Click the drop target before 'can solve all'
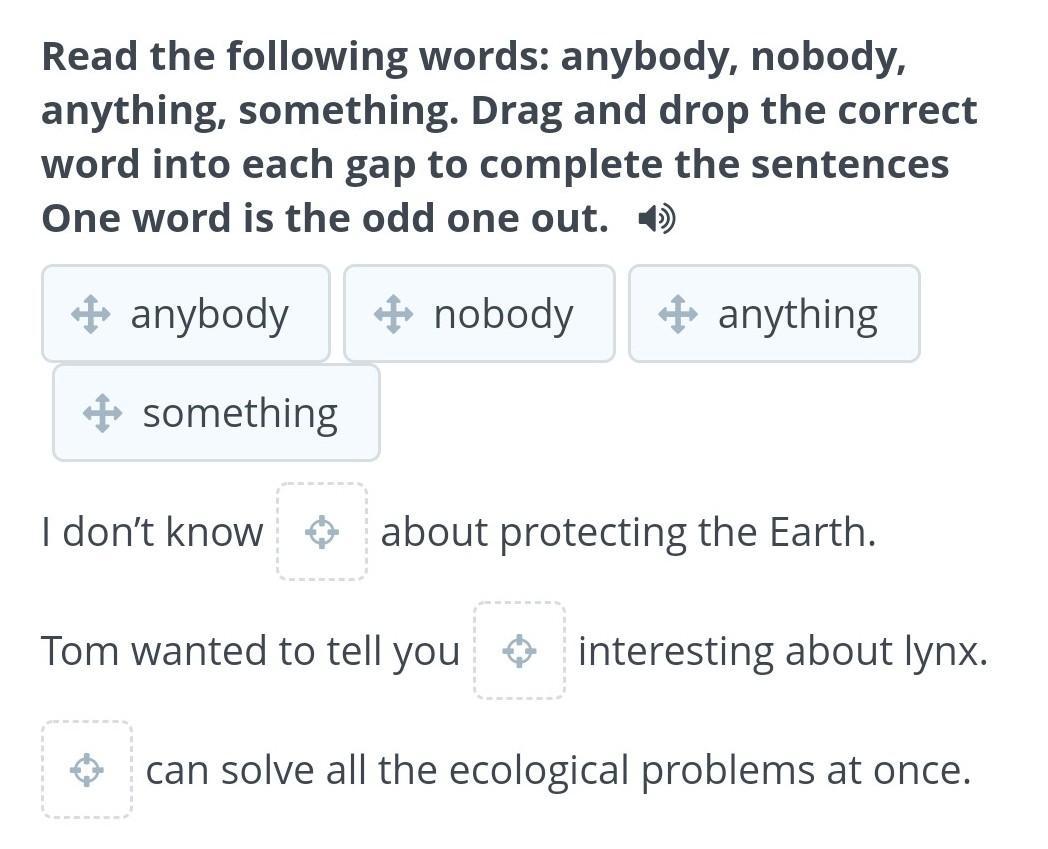 pos(87,770)
